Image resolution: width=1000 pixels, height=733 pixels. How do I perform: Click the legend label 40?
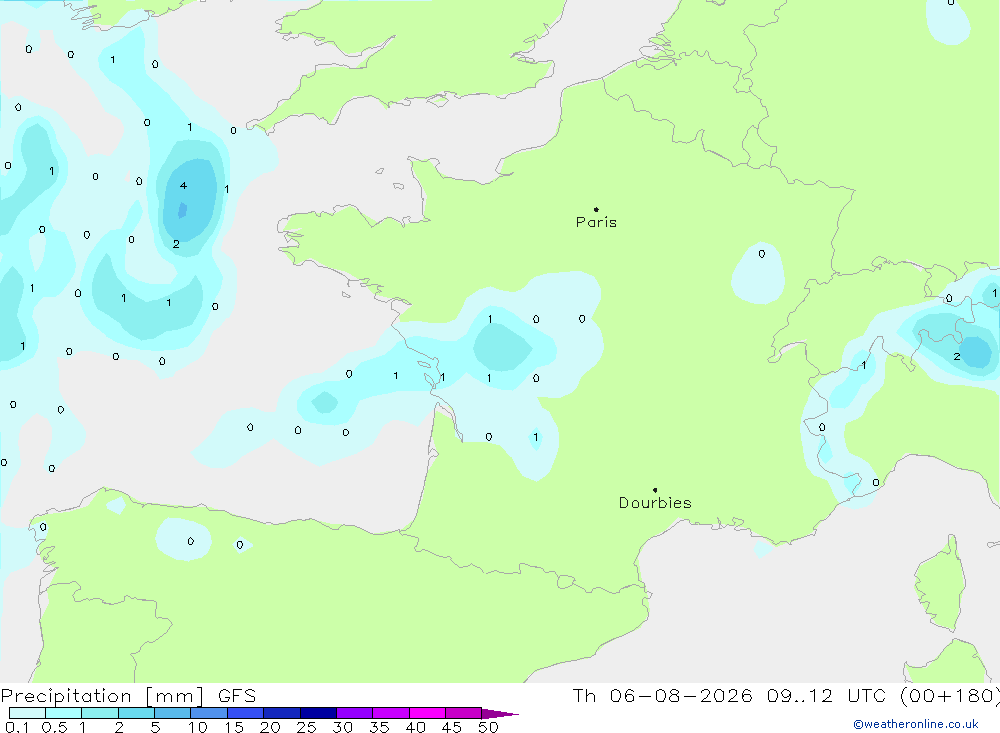[416, 727]
